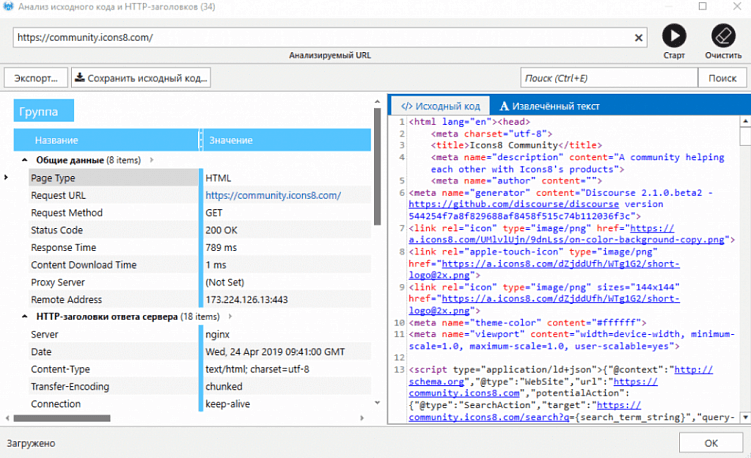Image resolution: width=751 pixels, height=458 pixels.
Task: Collapse the Общие данные group
Action: coord(24,160)
